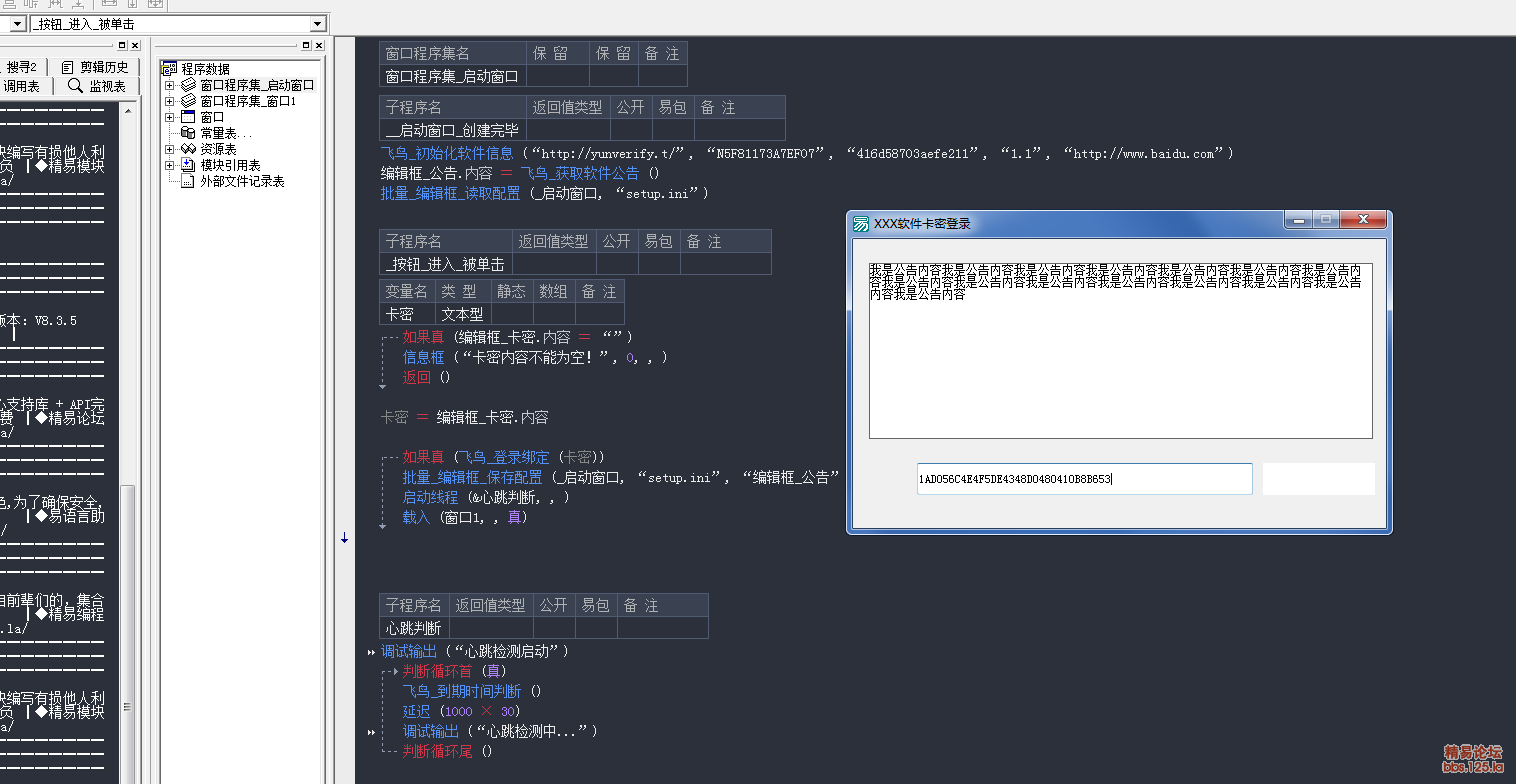Close the program data tree panel

tap(319, 45)
